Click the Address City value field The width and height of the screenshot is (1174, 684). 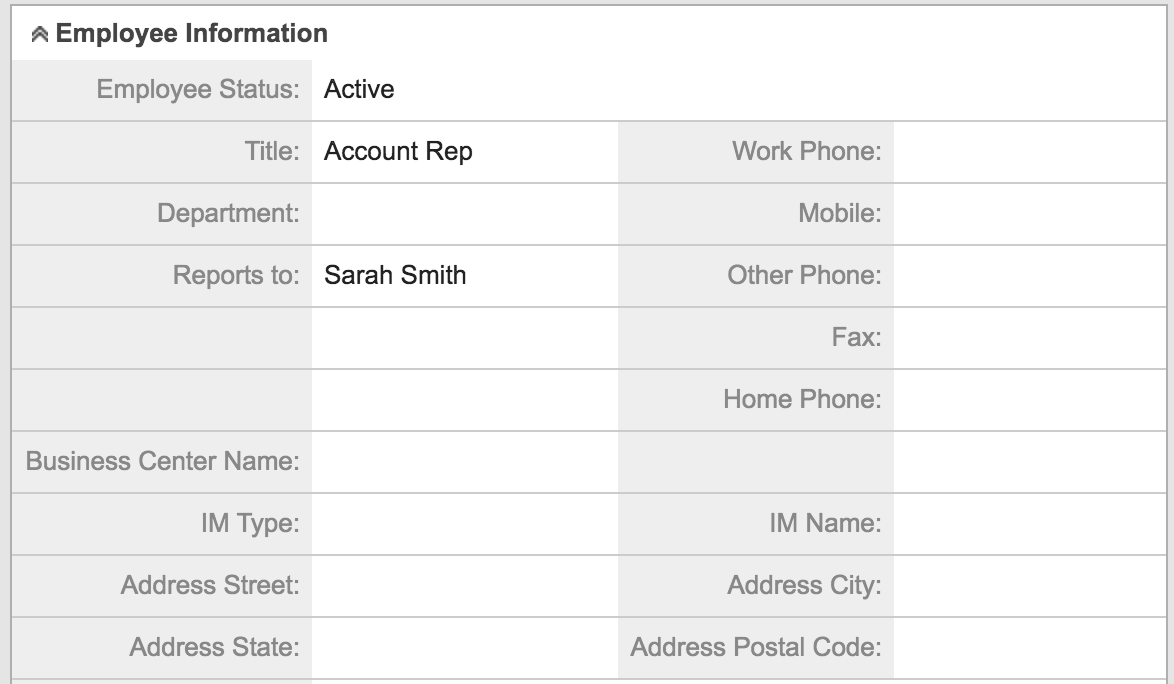(1030, 586)
